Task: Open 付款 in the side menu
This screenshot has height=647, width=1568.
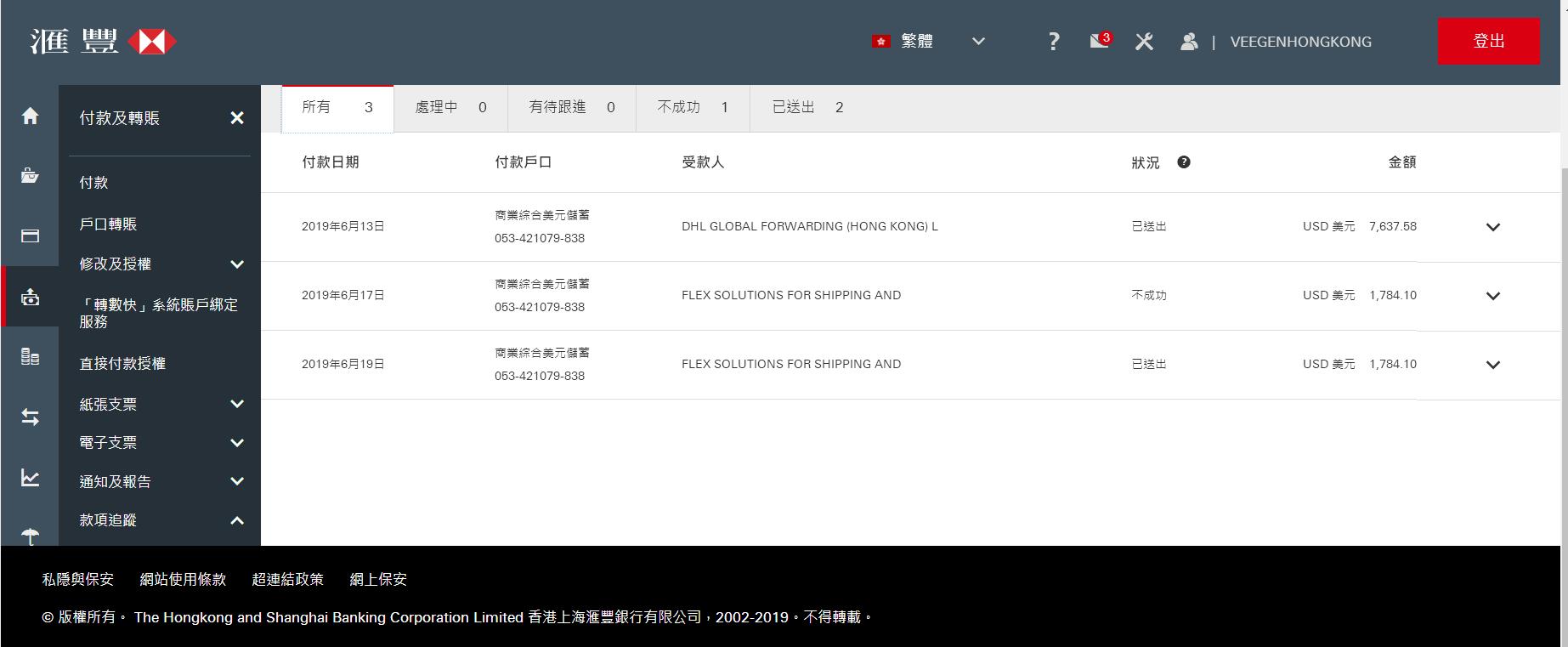Action: coord(93,182)
